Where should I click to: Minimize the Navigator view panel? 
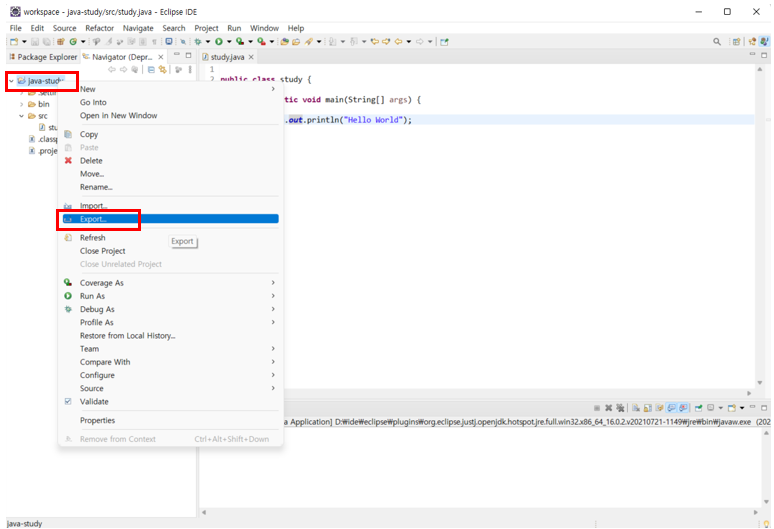(177, 55)
